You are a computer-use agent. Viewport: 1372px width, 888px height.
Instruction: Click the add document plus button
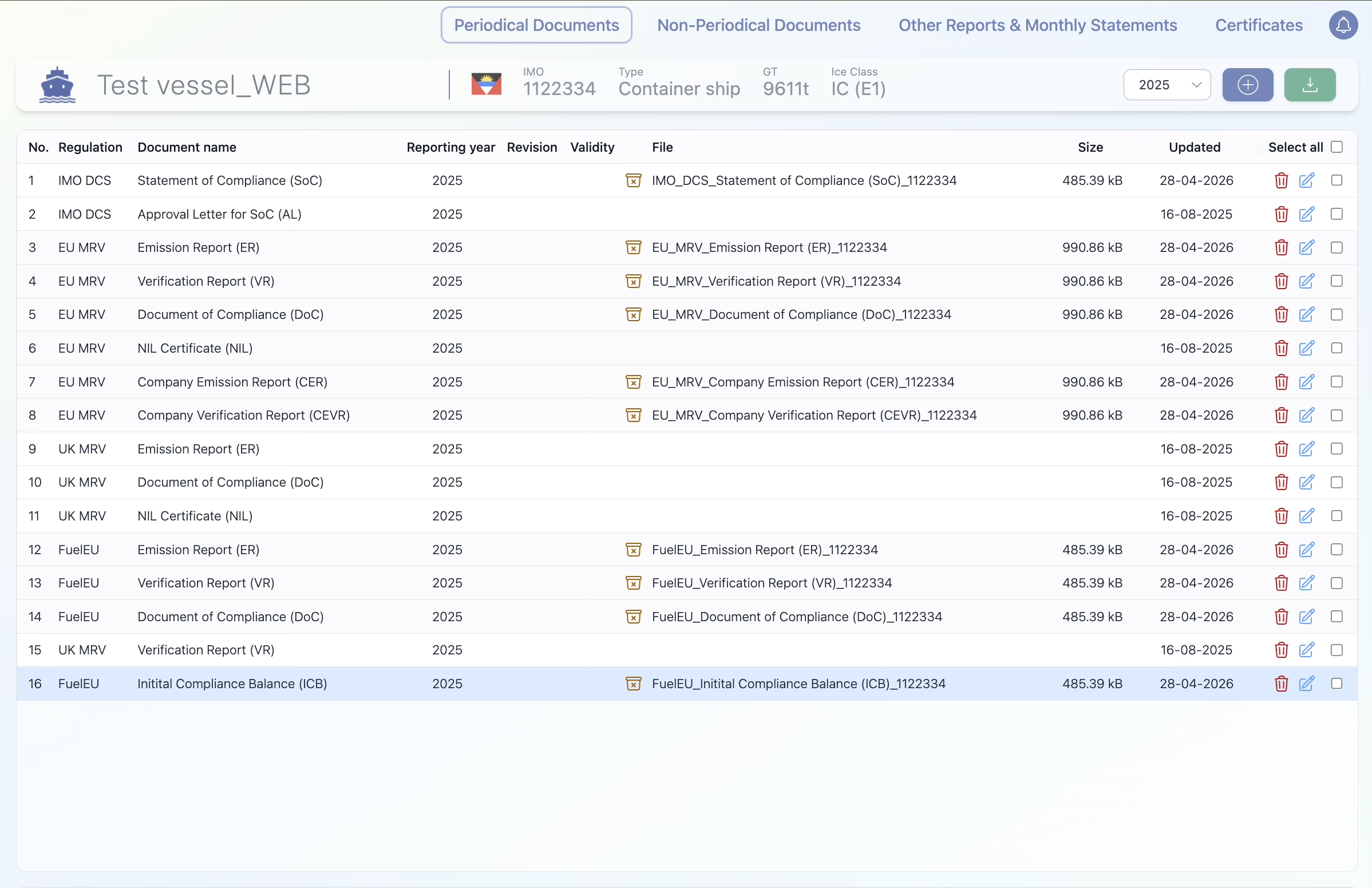click(1247, 85)
